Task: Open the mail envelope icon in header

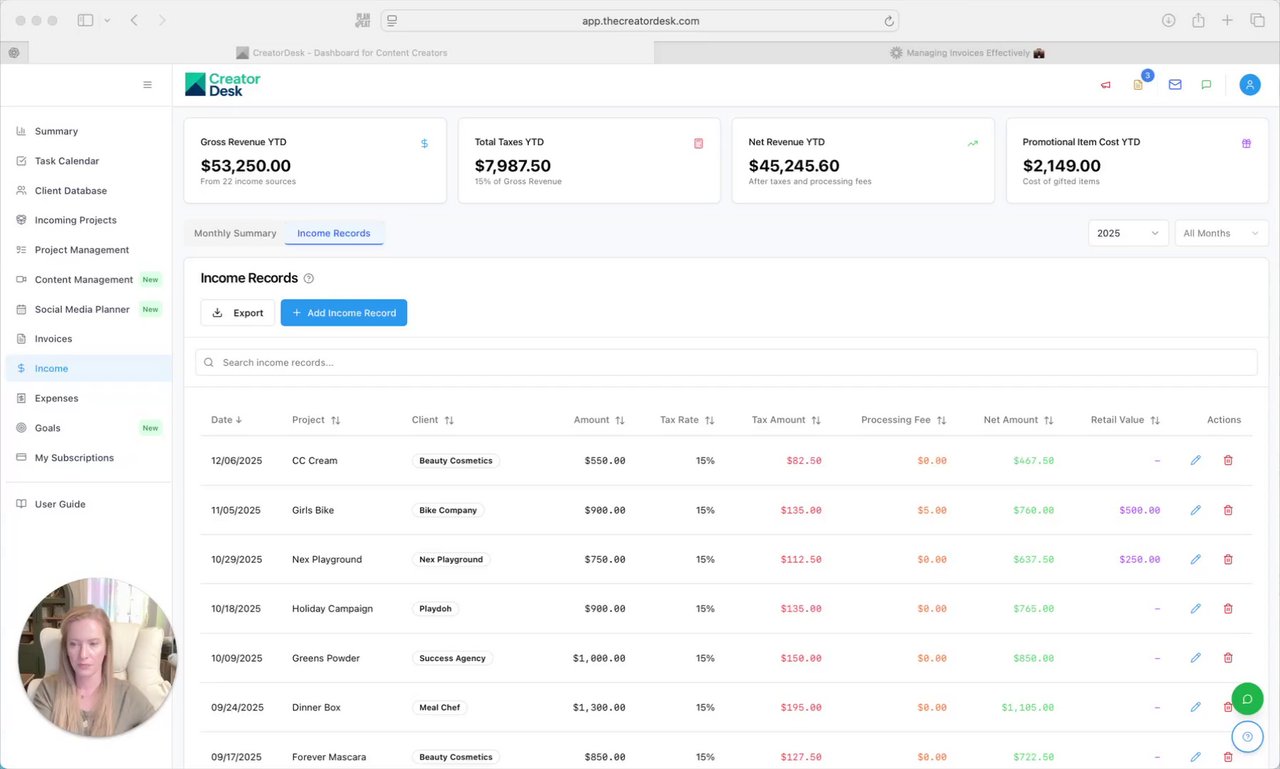Action: [1175, 85]
